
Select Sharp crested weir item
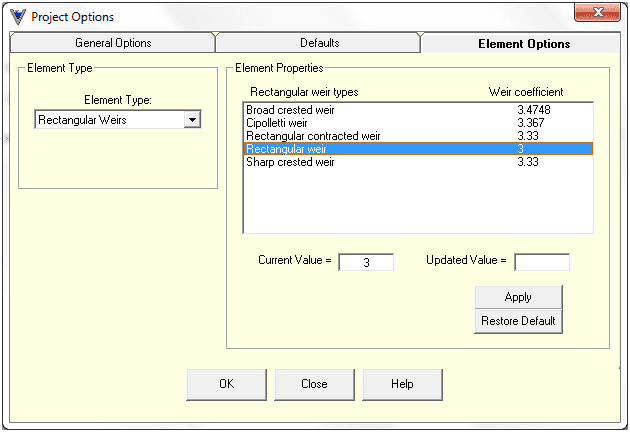[290, 162]
